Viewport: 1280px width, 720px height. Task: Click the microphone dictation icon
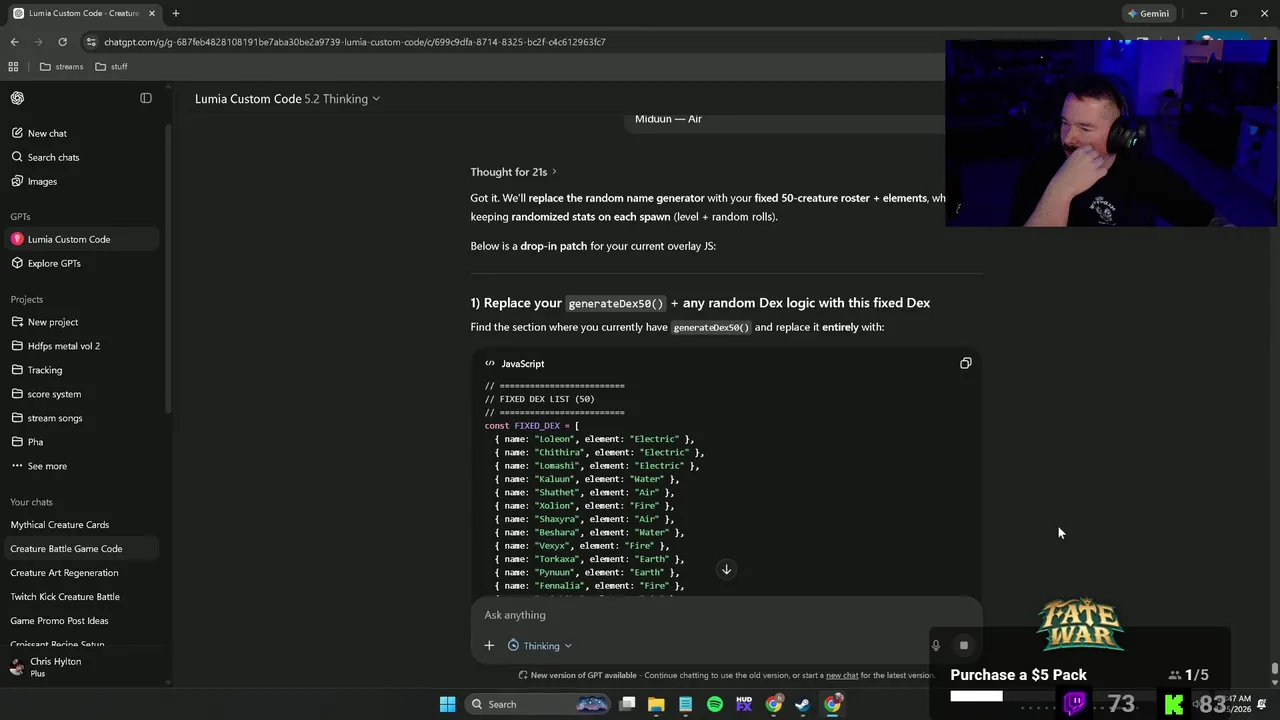coord(936,646)
